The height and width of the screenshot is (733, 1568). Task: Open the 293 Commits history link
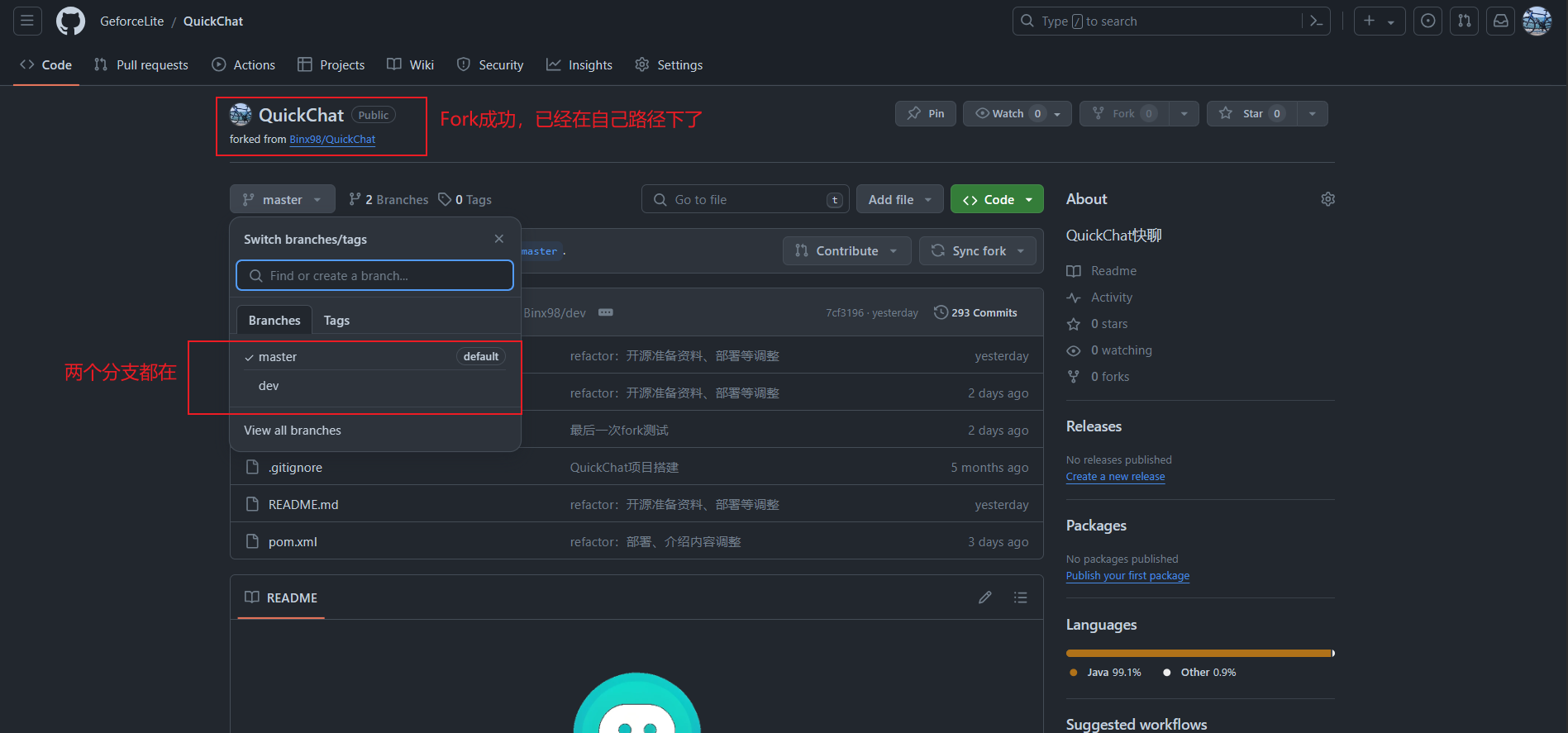tap(975, 312)
